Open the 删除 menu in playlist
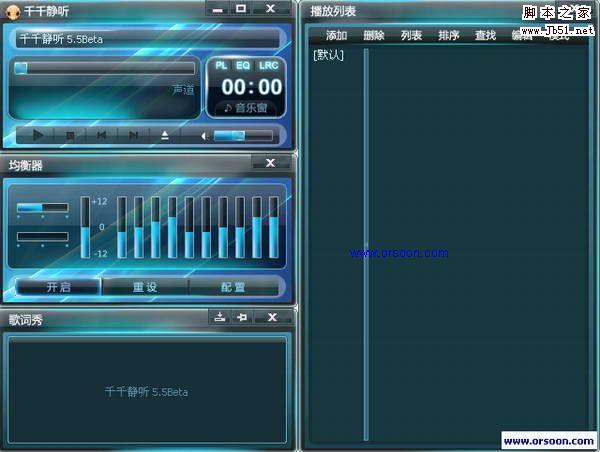This screenshot has width=600, height=452. click(374, 36)
